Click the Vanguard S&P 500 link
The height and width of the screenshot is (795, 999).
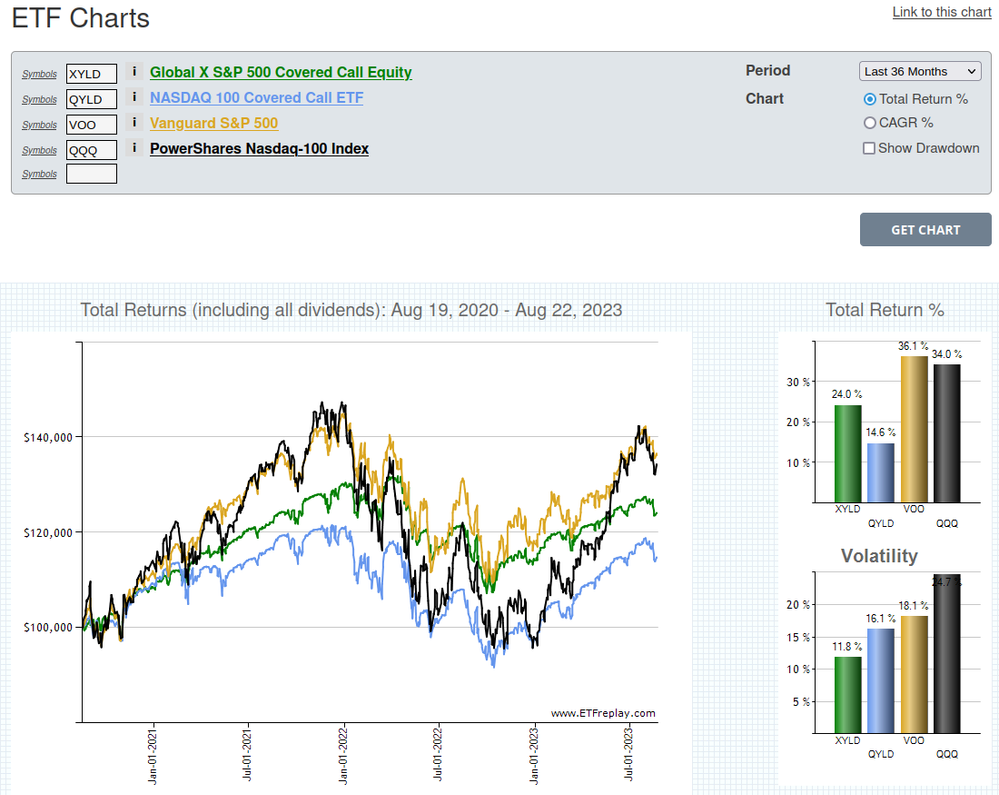point(214,123)
